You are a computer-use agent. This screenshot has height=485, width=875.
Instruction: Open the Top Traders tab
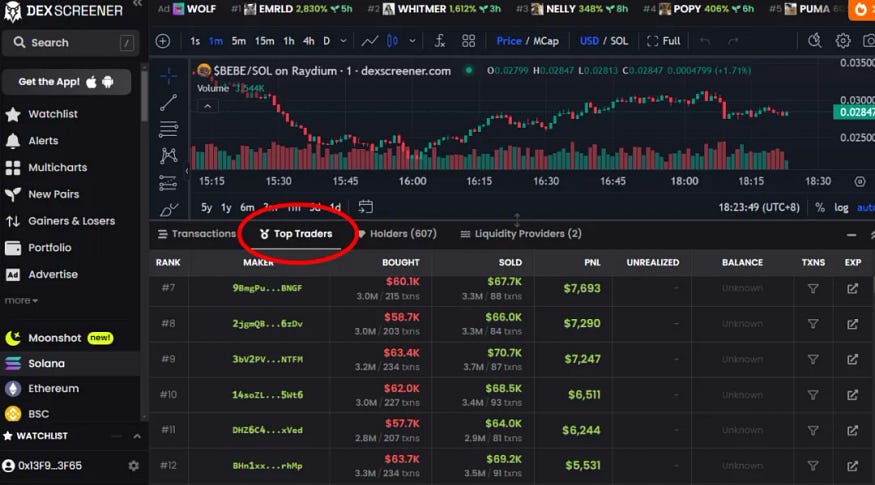(296, 234)
